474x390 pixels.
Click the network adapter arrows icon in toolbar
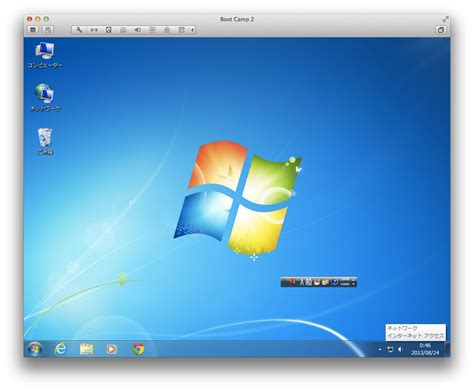(x=94, y=30)
